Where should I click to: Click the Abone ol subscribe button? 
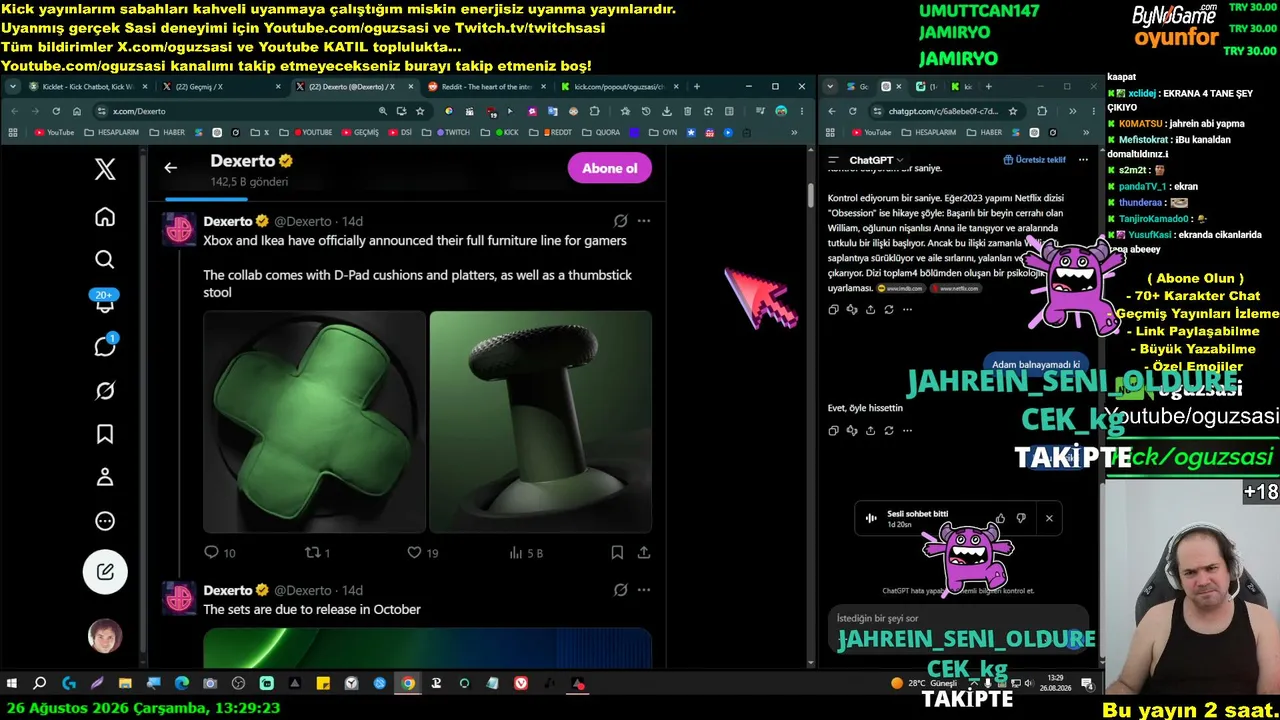tap(610, 168)
